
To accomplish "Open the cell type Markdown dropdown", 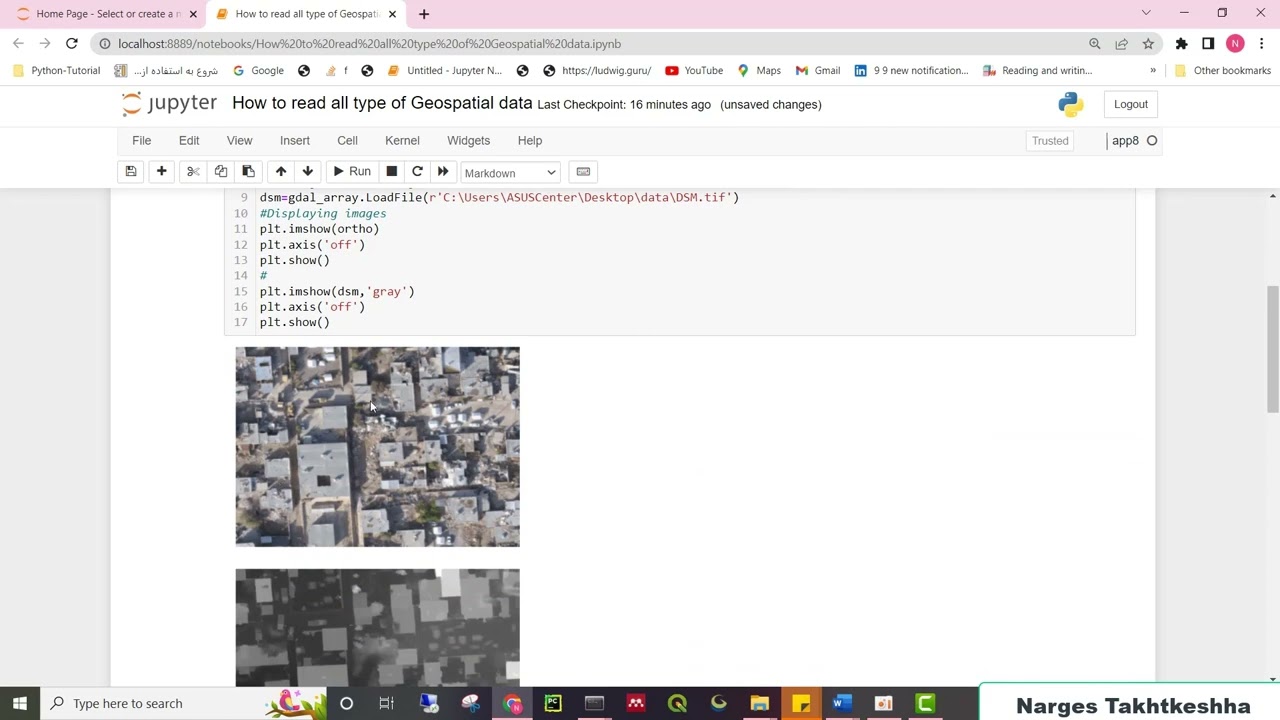I will click(x=510, y=173).
